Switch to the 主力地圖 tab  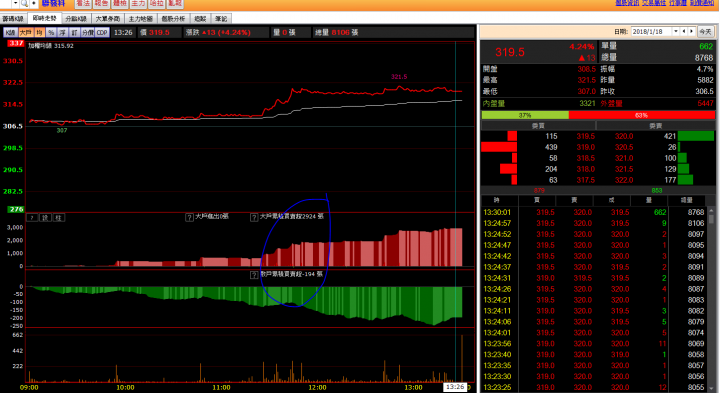(141, 19)
